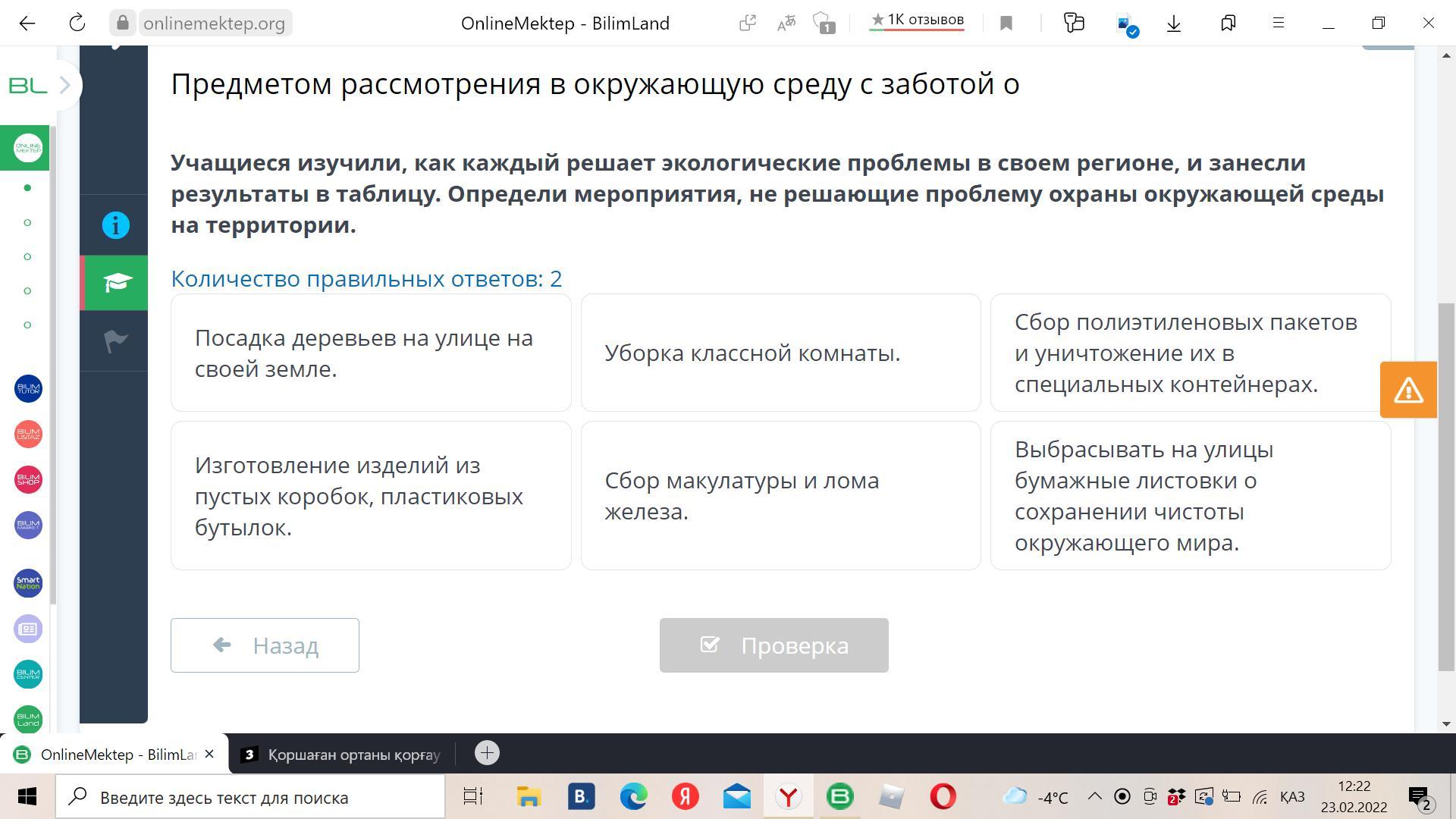This screenshot has height=819, width=1456.
Task: Open the browser downloads arrow icon
Action: [x=1174, y=24]
